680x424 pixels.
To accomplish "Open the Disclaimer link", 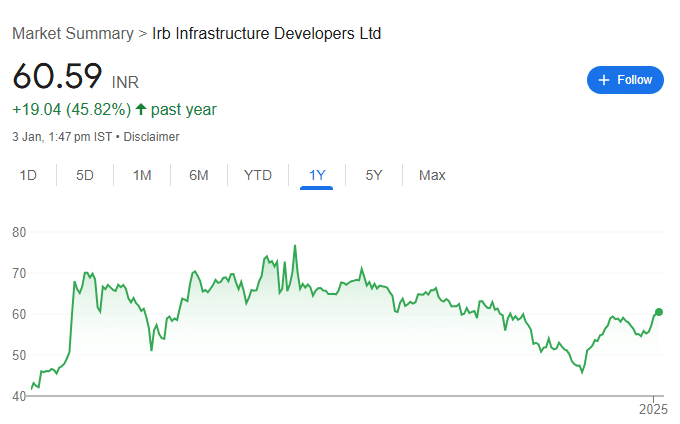I will pos(151,137).
